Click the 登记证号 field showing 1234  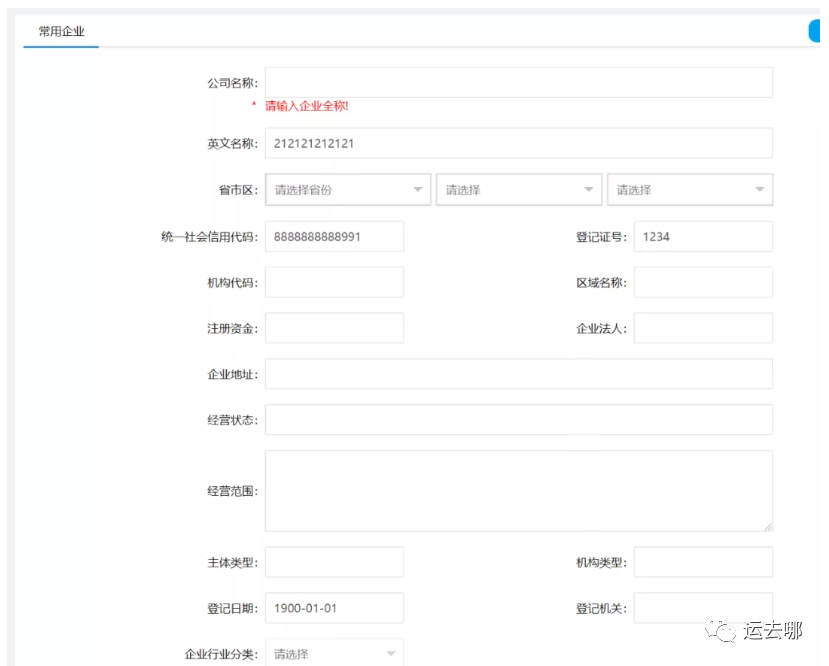point(702,237)
